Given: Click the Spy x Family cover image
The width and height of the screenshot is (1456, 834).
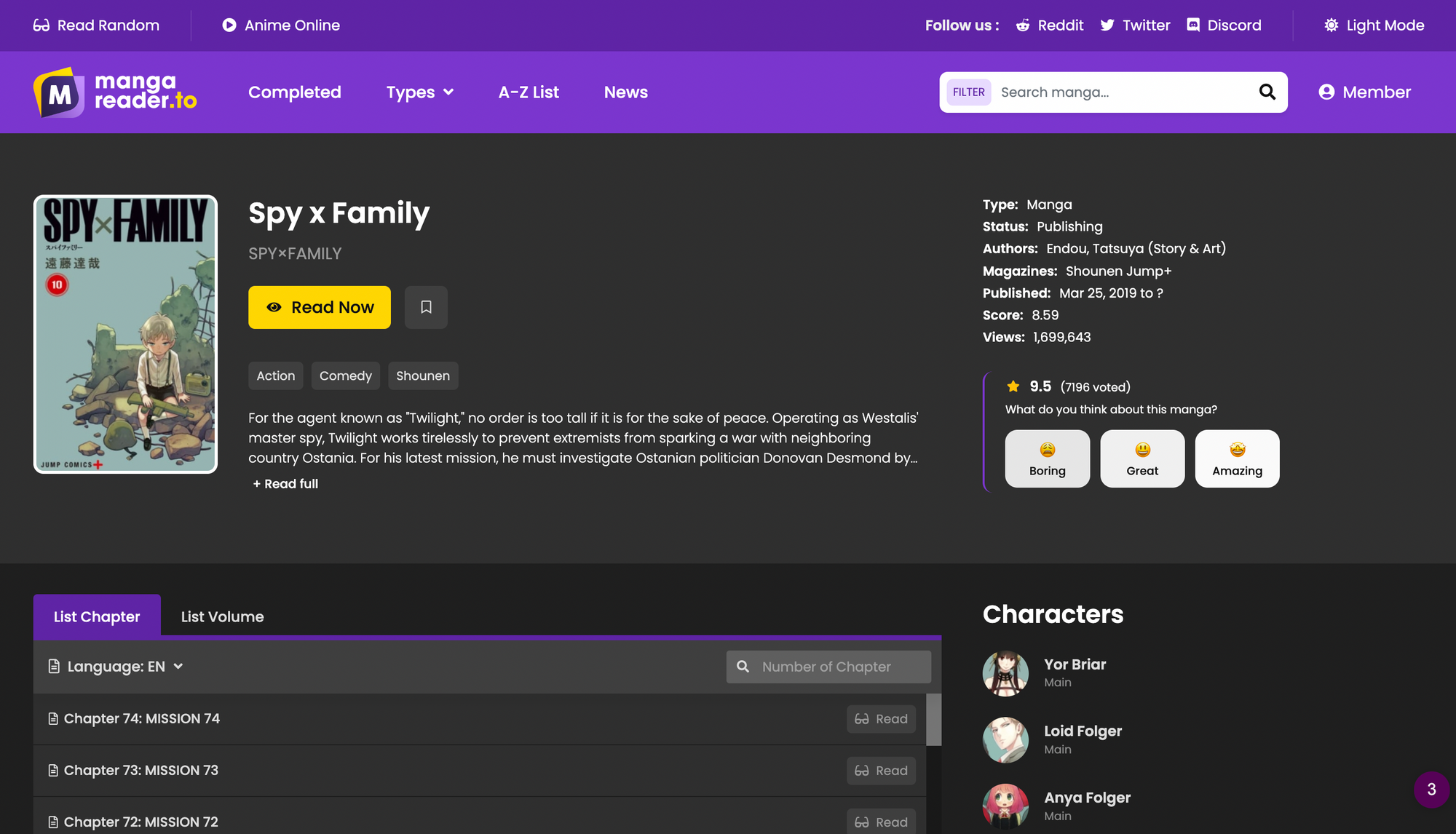Looking at the screenshot, I should [x=125, y=334].
